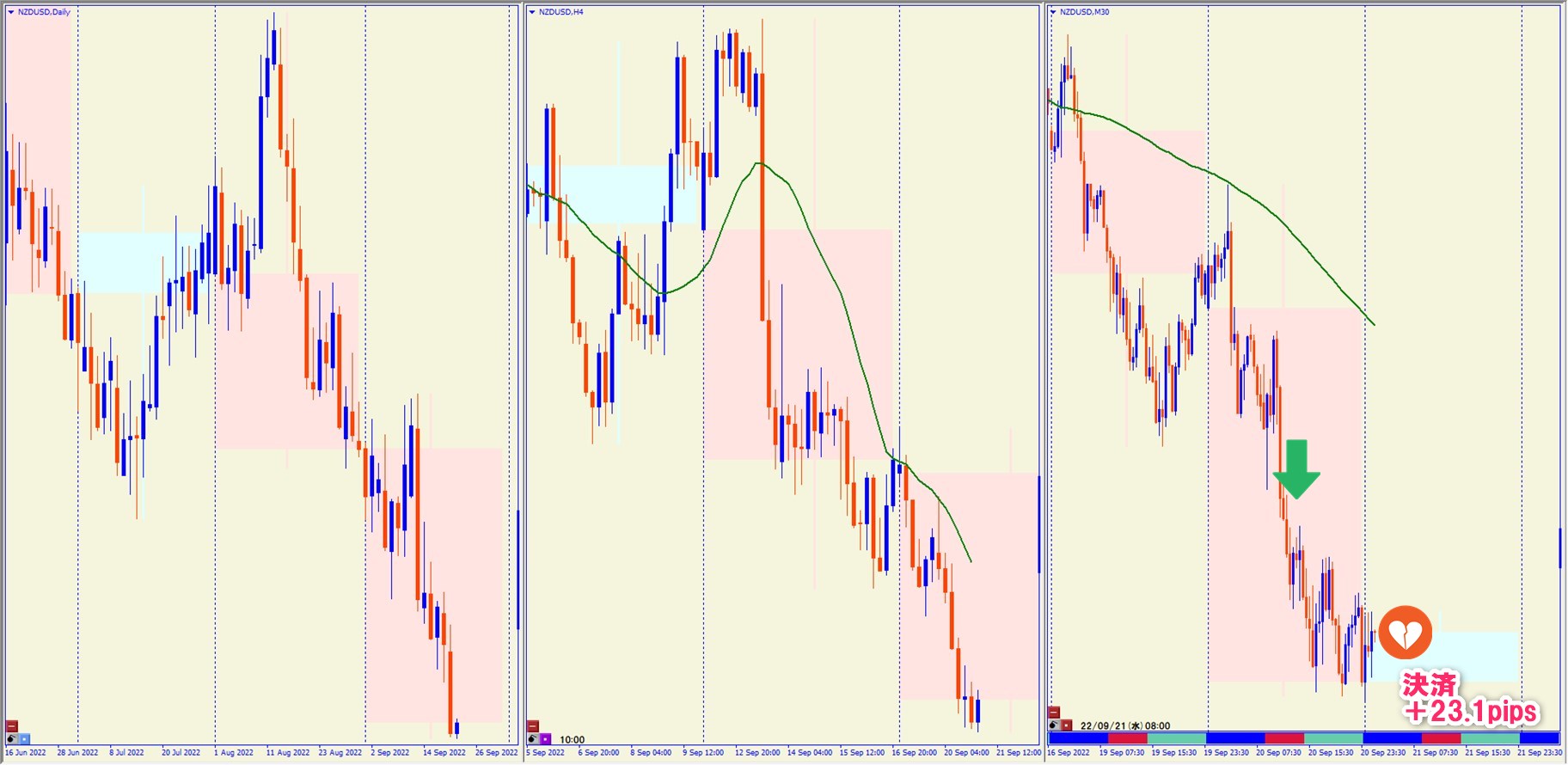Click the green down arrow entry marker
This screenshot has width=1568, height=765.
pos(1296,469)
